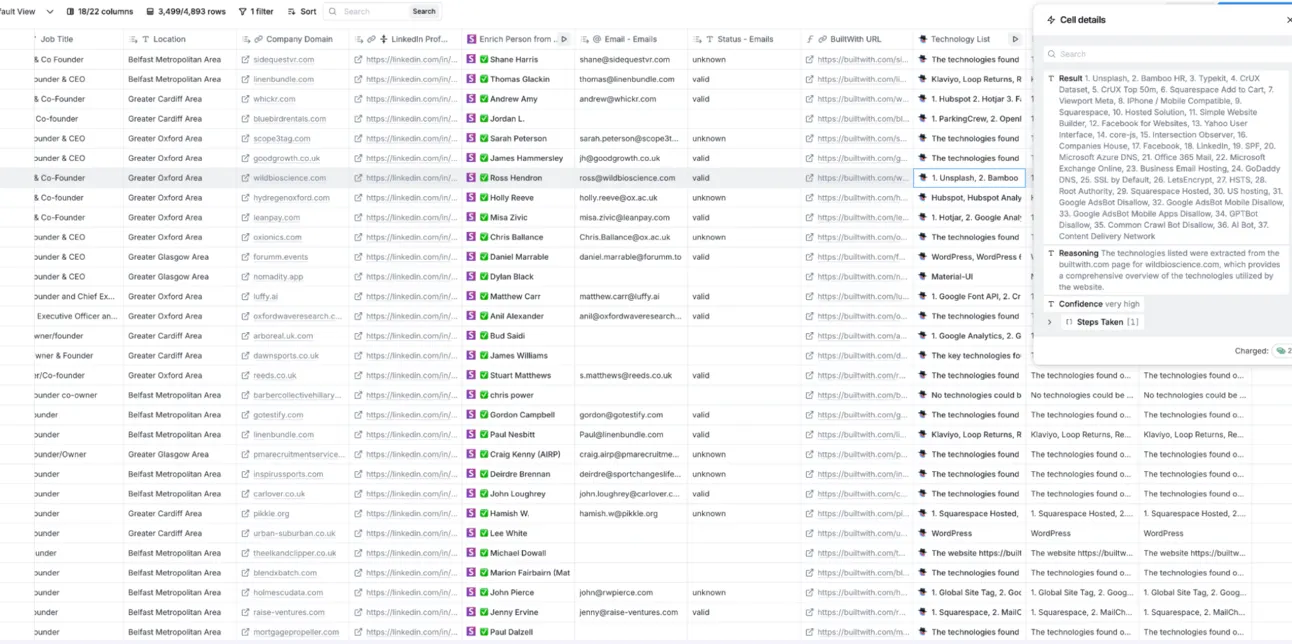Open the raise-ventures.com domain link
Image resolution: width=1292 pixels, height=644 pixels.
[289, 612]
